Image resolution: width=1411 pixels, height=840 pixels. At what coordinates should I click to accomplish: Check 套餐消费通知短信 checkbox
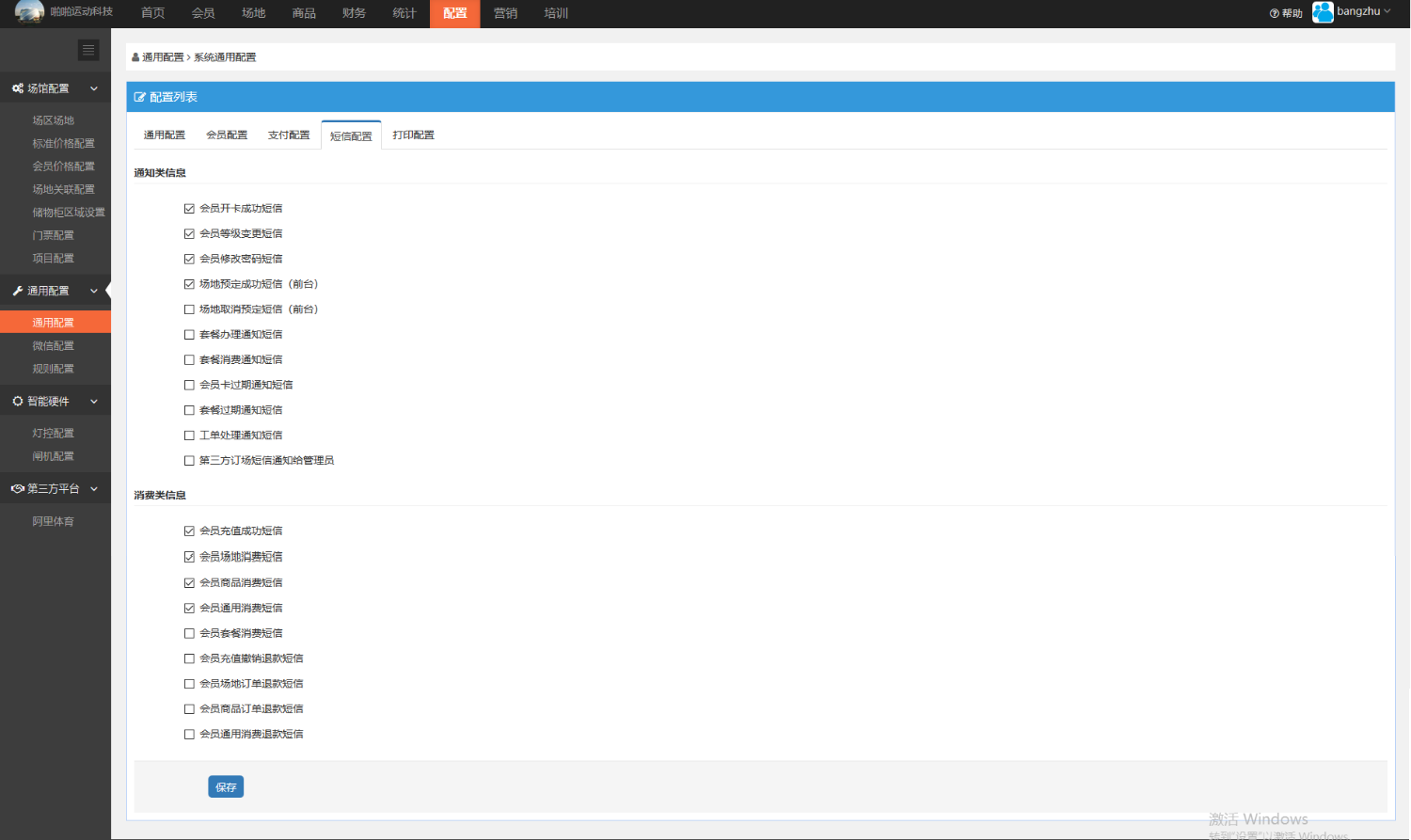point(189,359)
